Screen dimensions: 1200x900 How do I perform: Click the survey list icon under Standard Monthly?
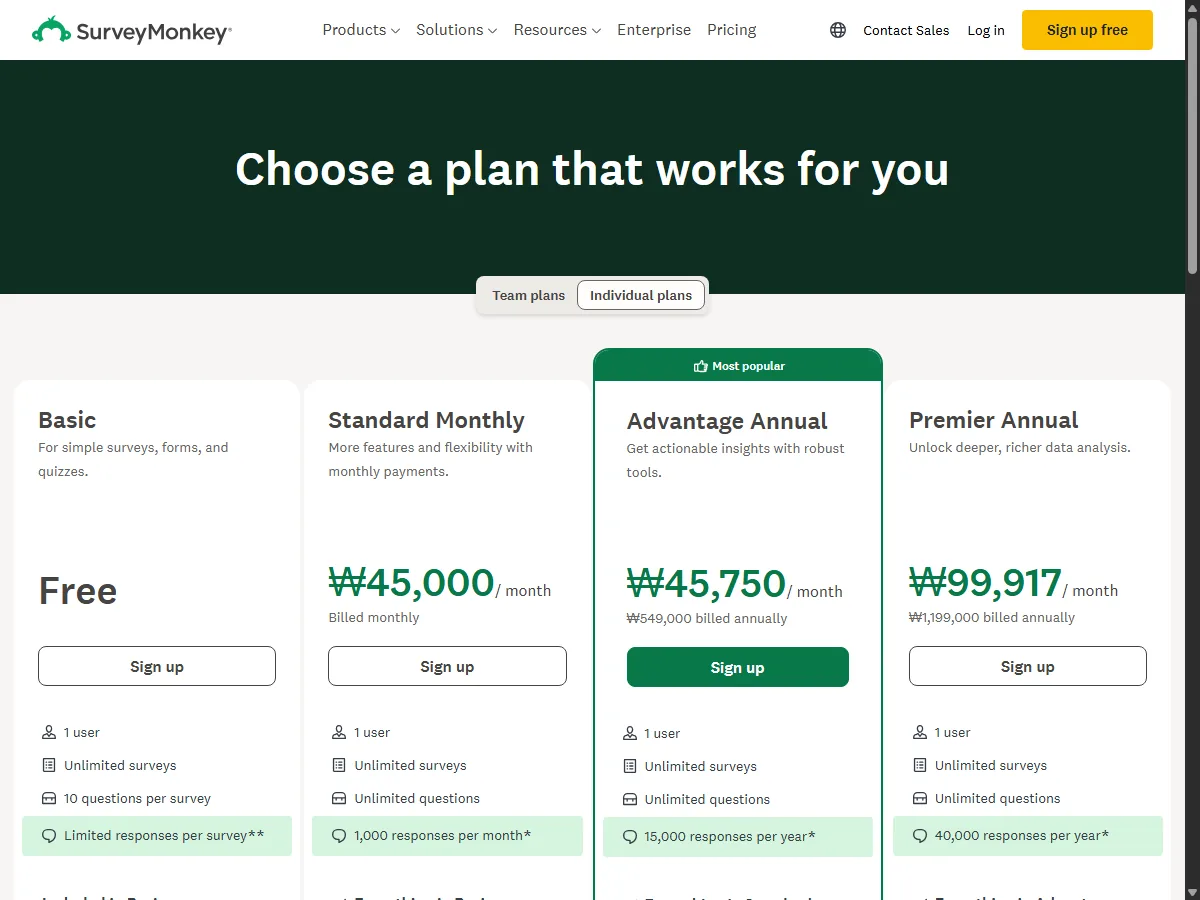(339, 765)
